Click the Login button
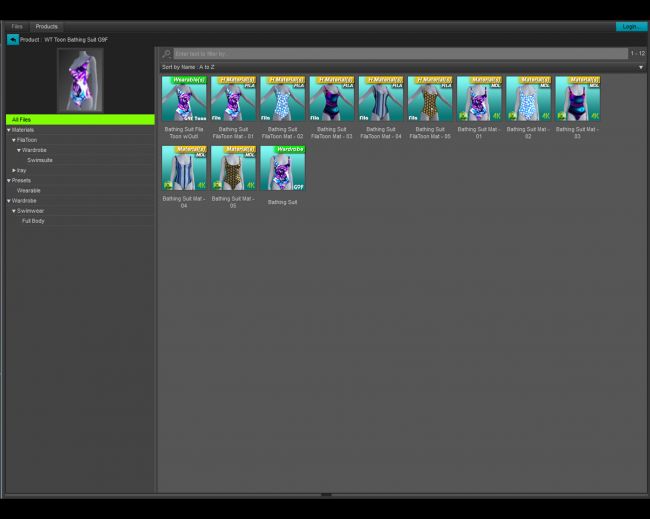The height and width of the screenshot is (519, 650). pos(630,26)
